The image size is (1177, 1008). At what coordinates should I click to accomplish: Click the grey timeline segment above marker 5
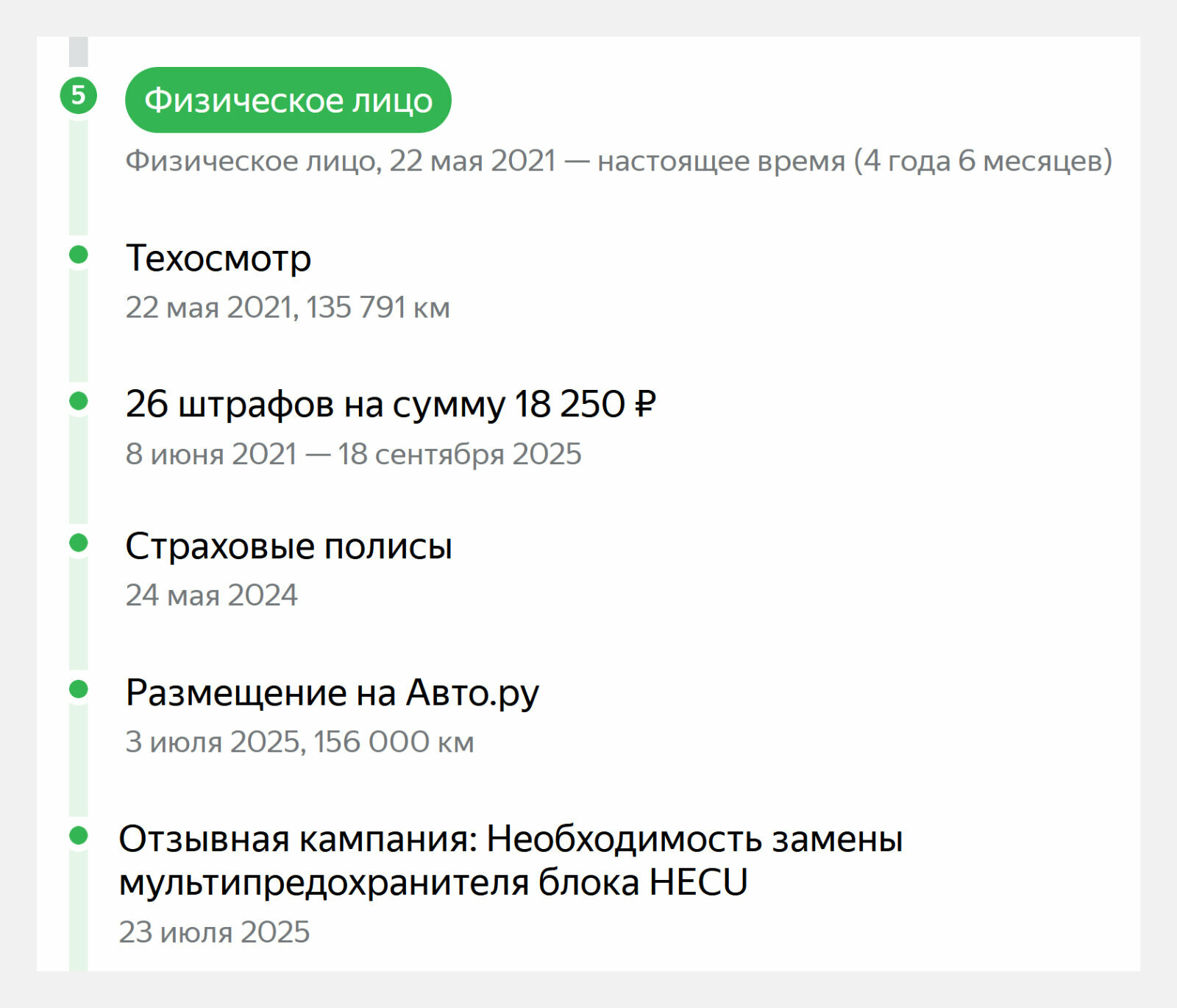pos(79,52)
